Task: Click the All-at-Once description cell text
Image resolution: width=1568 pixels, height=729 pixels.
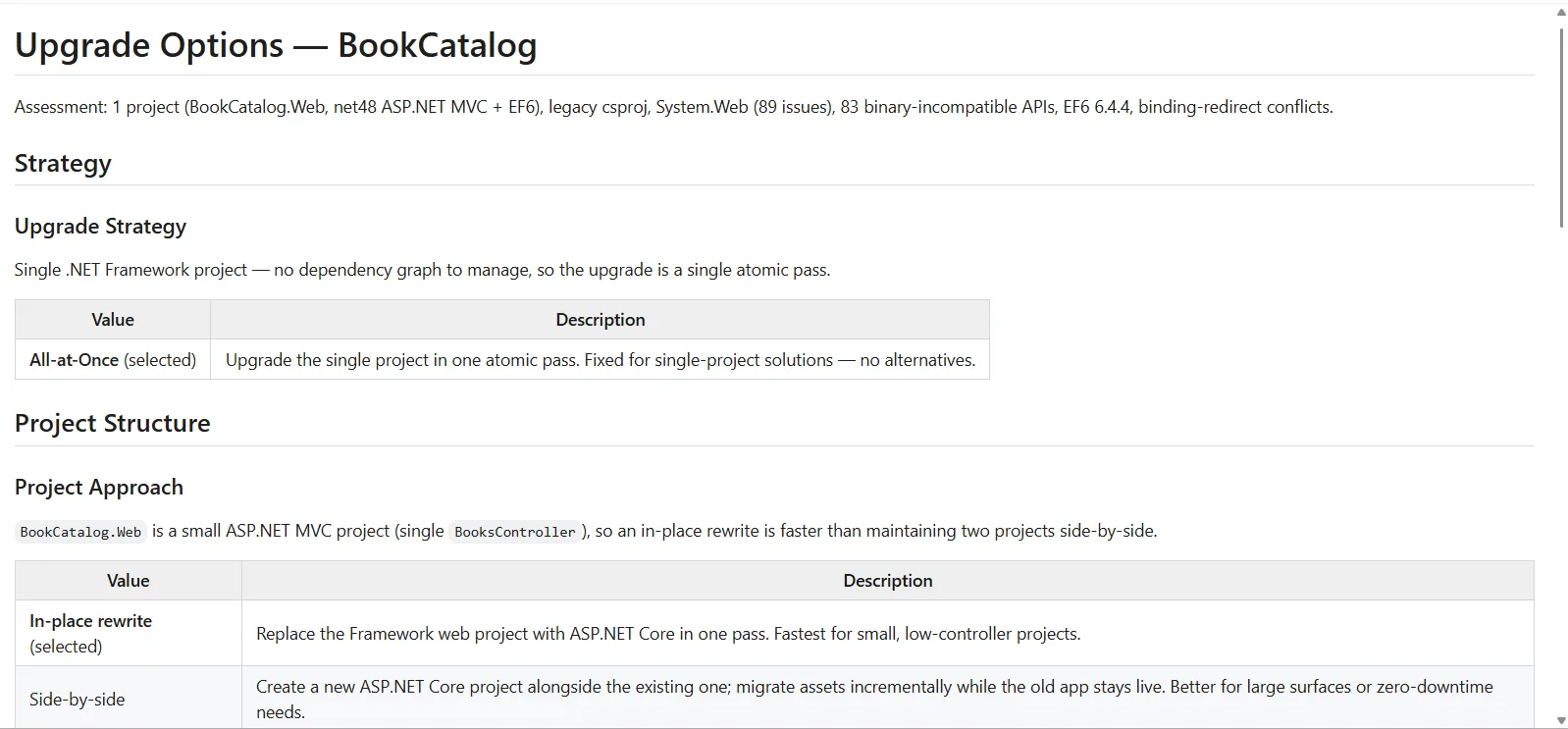Action: click(x=601, y=360)
